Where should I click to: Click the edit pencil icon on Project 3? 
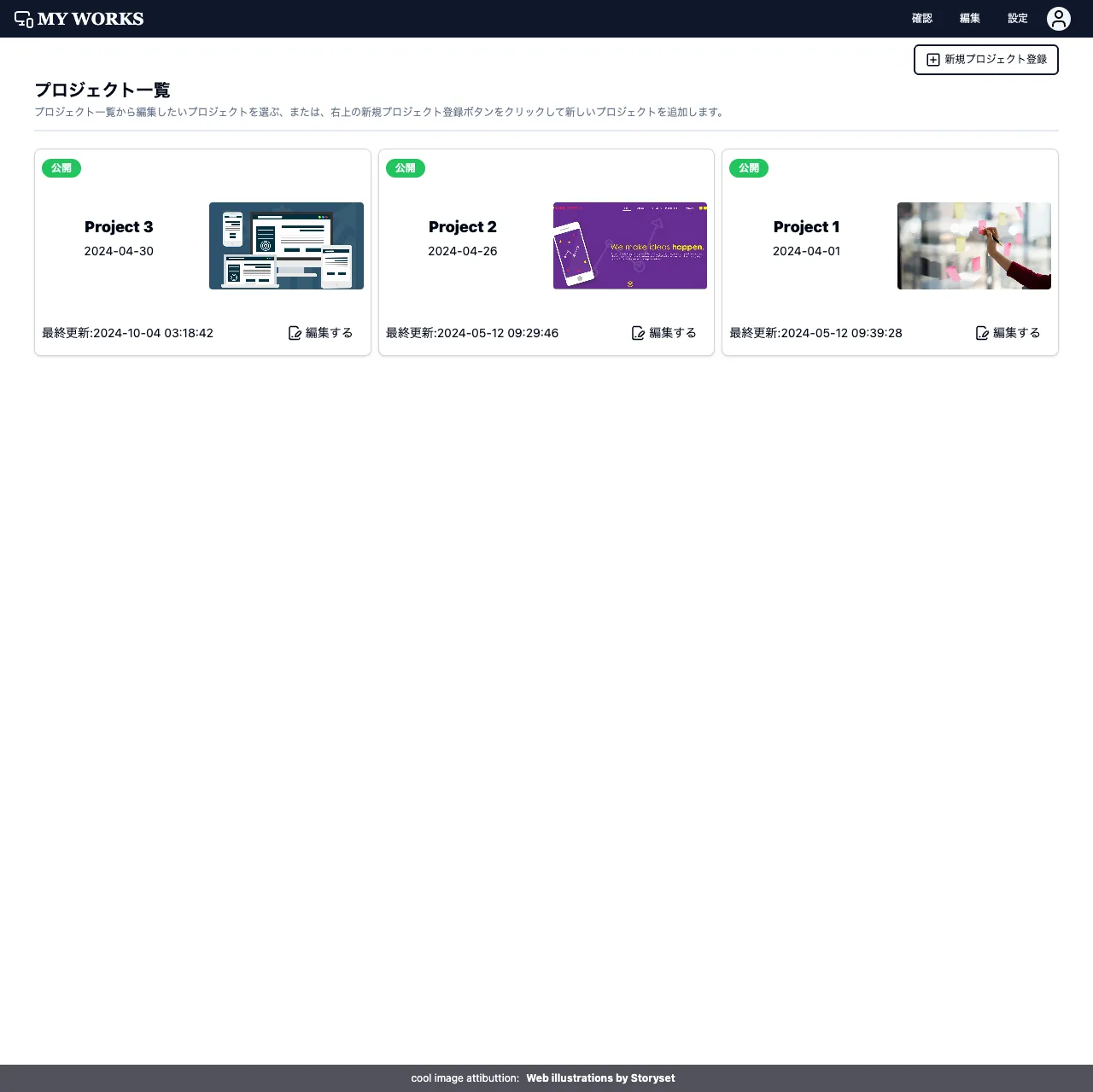(x=295, y=333)
